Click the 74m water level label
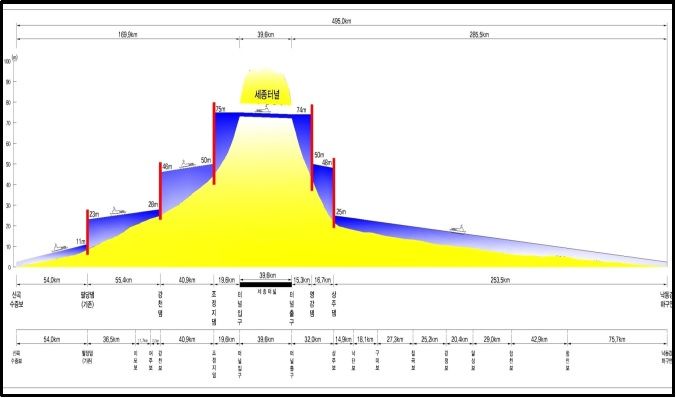The width and height of the screenshot is (676, 398). pos(301,111)
